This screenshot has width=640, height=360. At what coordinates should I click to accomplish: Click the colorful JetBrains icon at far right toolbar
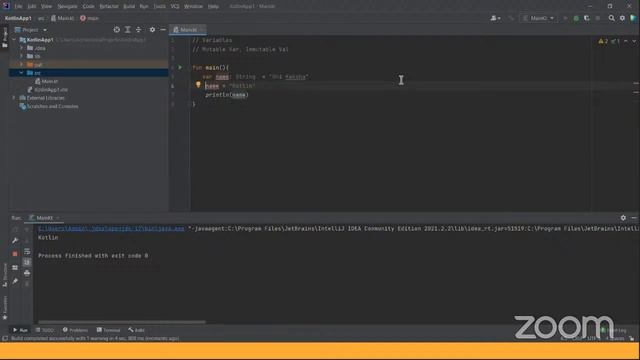coord(633,18)
